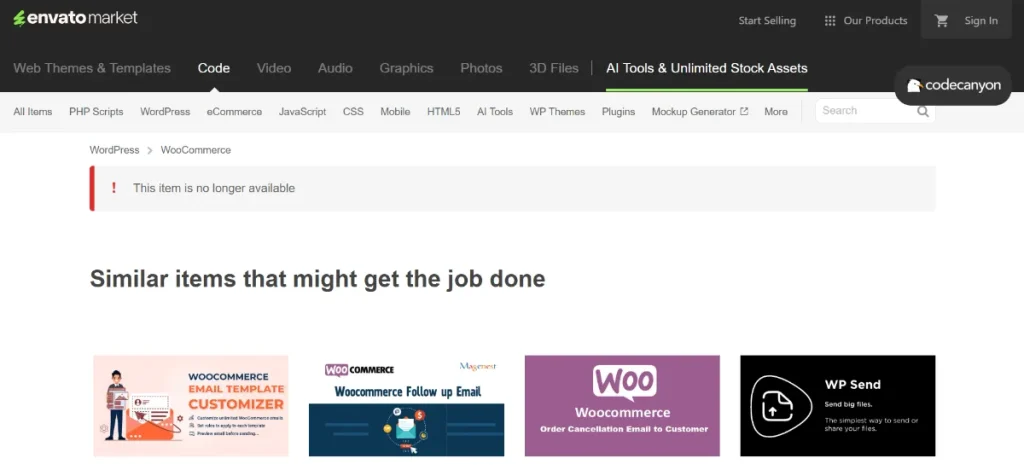Open Order Cancellation Email to Customer thumbnail
Screen dimensions: 1024x470
622,405
